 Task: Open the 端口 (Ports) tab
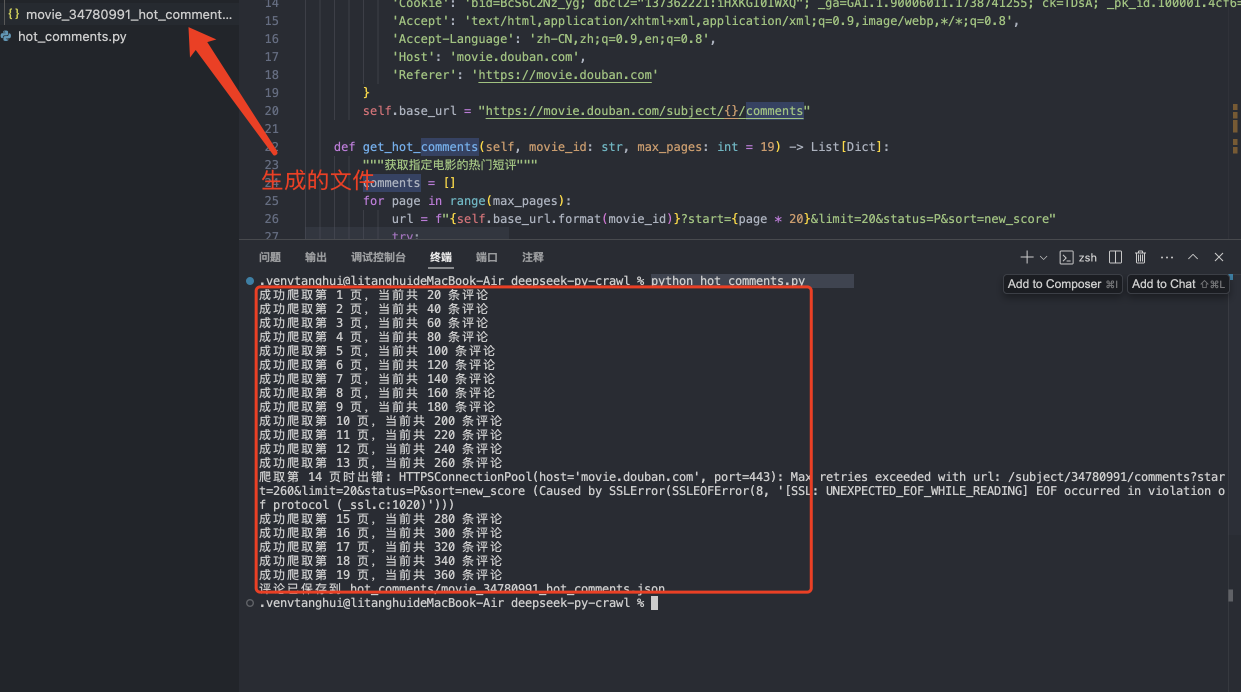click(x=487, y=257)
